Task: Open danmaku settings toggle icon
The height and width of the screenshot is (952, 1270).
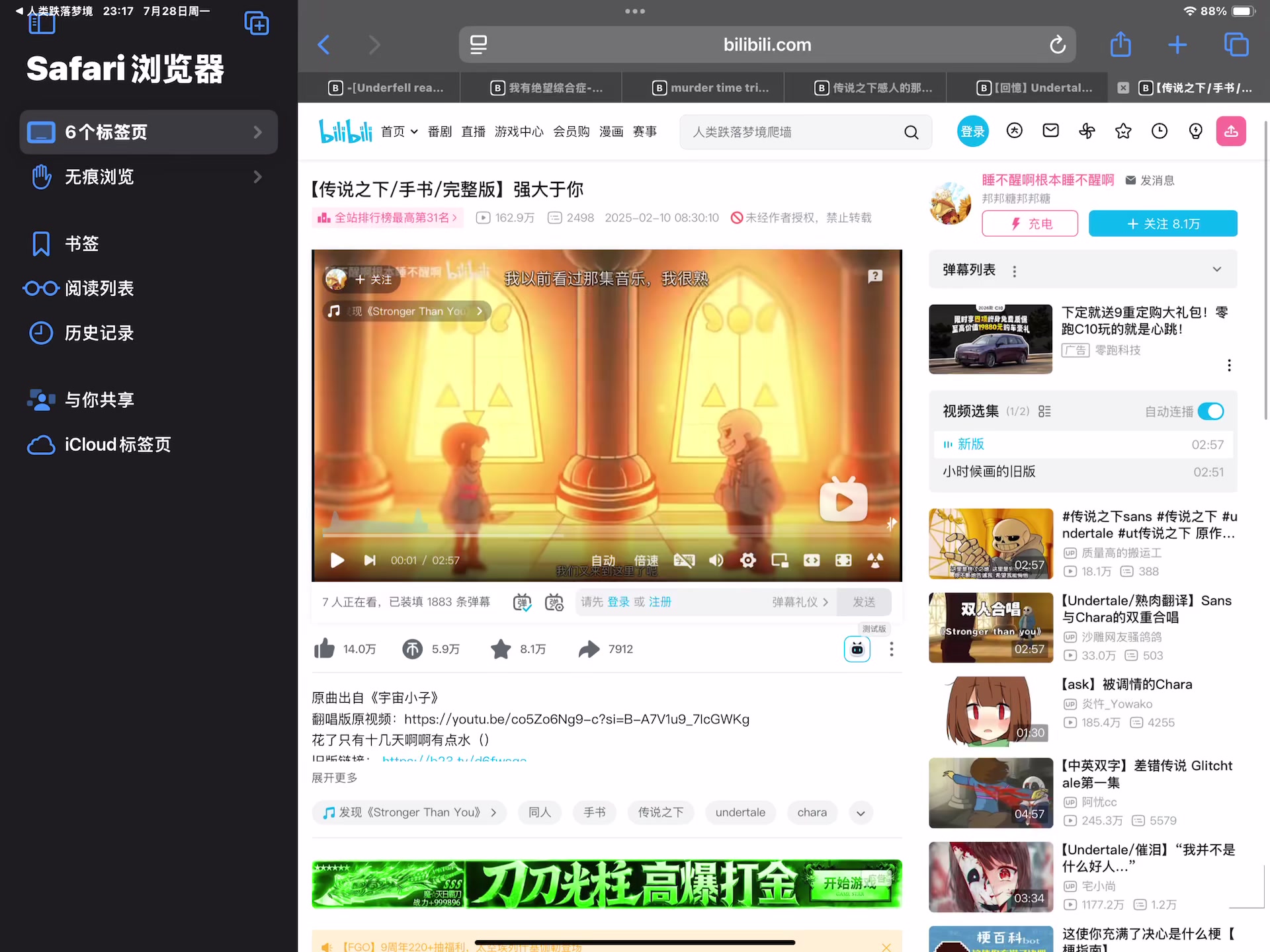Action: (554, 602)
